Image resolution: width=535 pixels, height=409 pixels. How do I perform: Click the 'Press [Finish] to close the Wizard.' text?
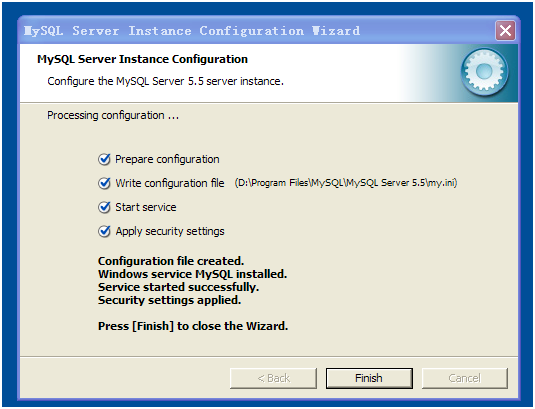pos(193,326)
